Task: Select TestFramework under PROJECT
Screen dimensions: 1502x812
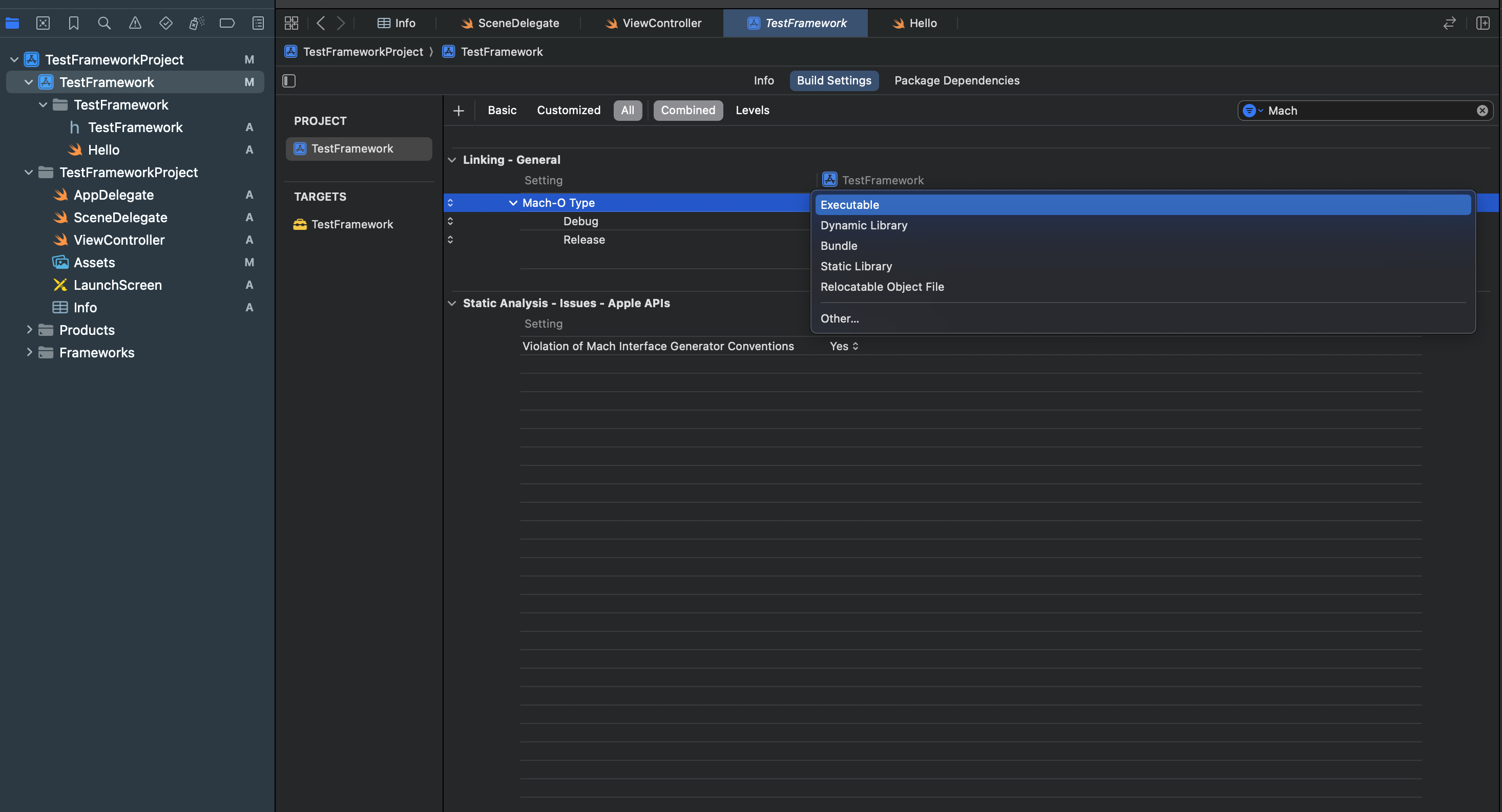Action: click(x=359, y=148)
